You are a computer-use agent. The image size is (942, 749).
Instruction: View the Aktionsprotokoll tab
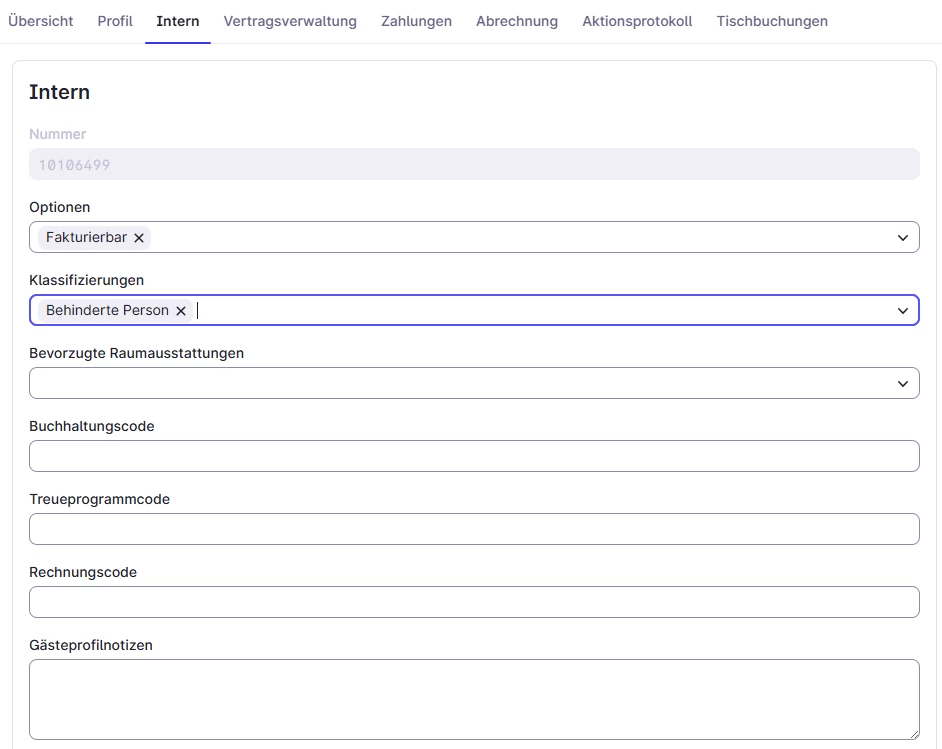pos(637,21)
